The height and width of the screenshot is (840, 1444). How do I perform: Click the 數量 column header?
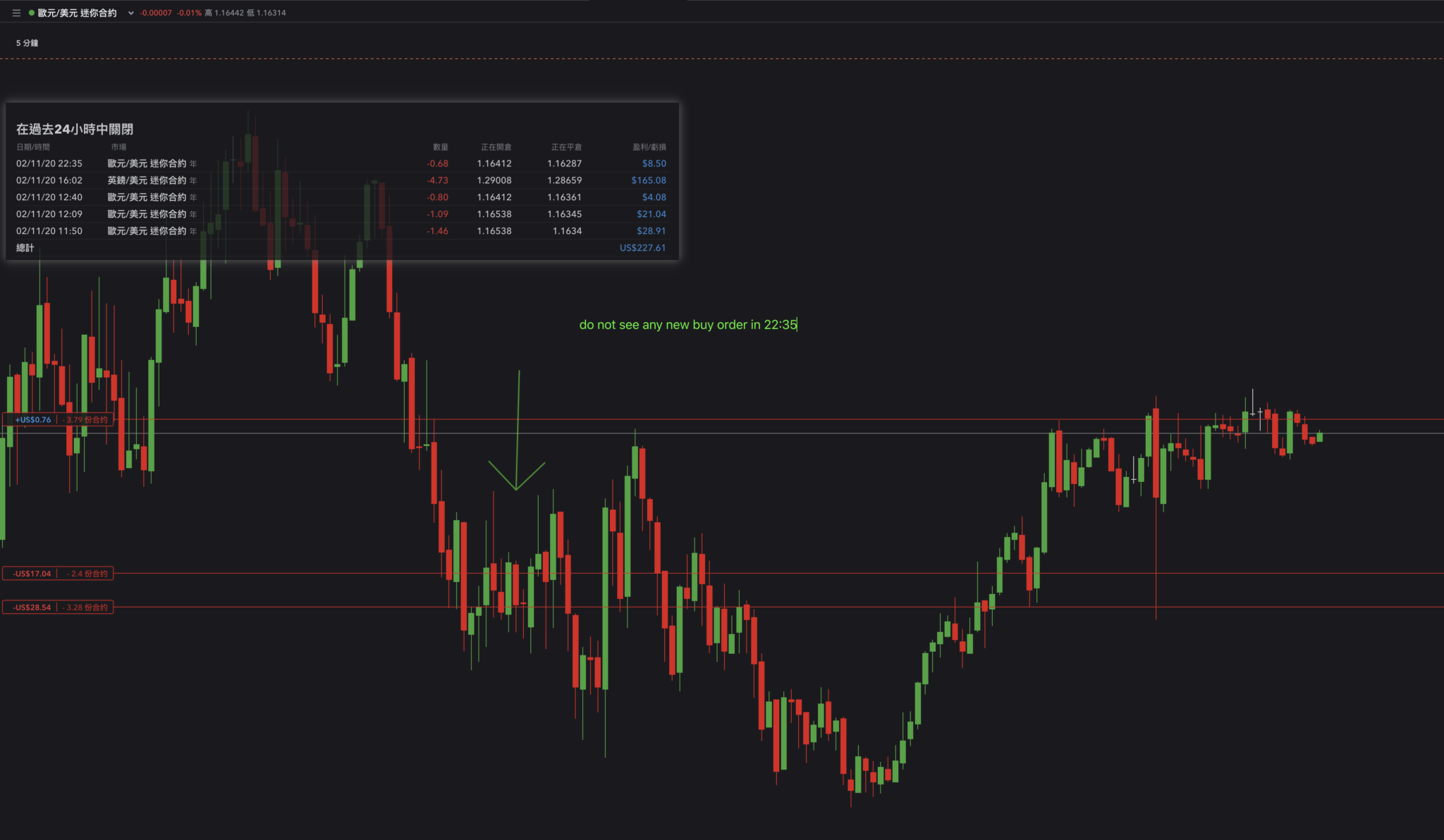coord(440,147)
